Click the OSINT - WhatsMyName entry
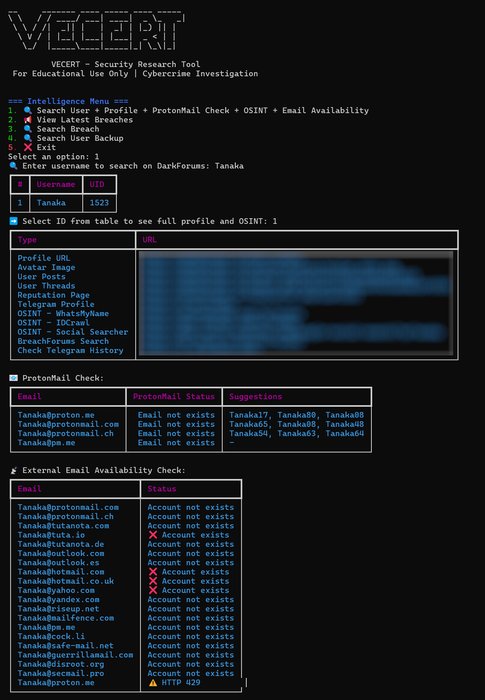This screenshot has width=485, height=700. click(63, 313)
